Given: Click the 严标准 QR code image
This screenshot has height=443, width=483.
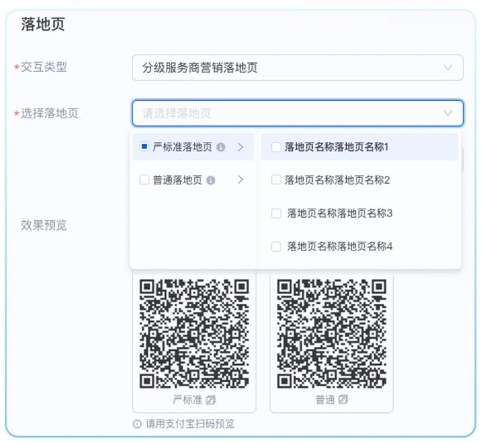Looking at the screenshot, I should click(194, 333).
